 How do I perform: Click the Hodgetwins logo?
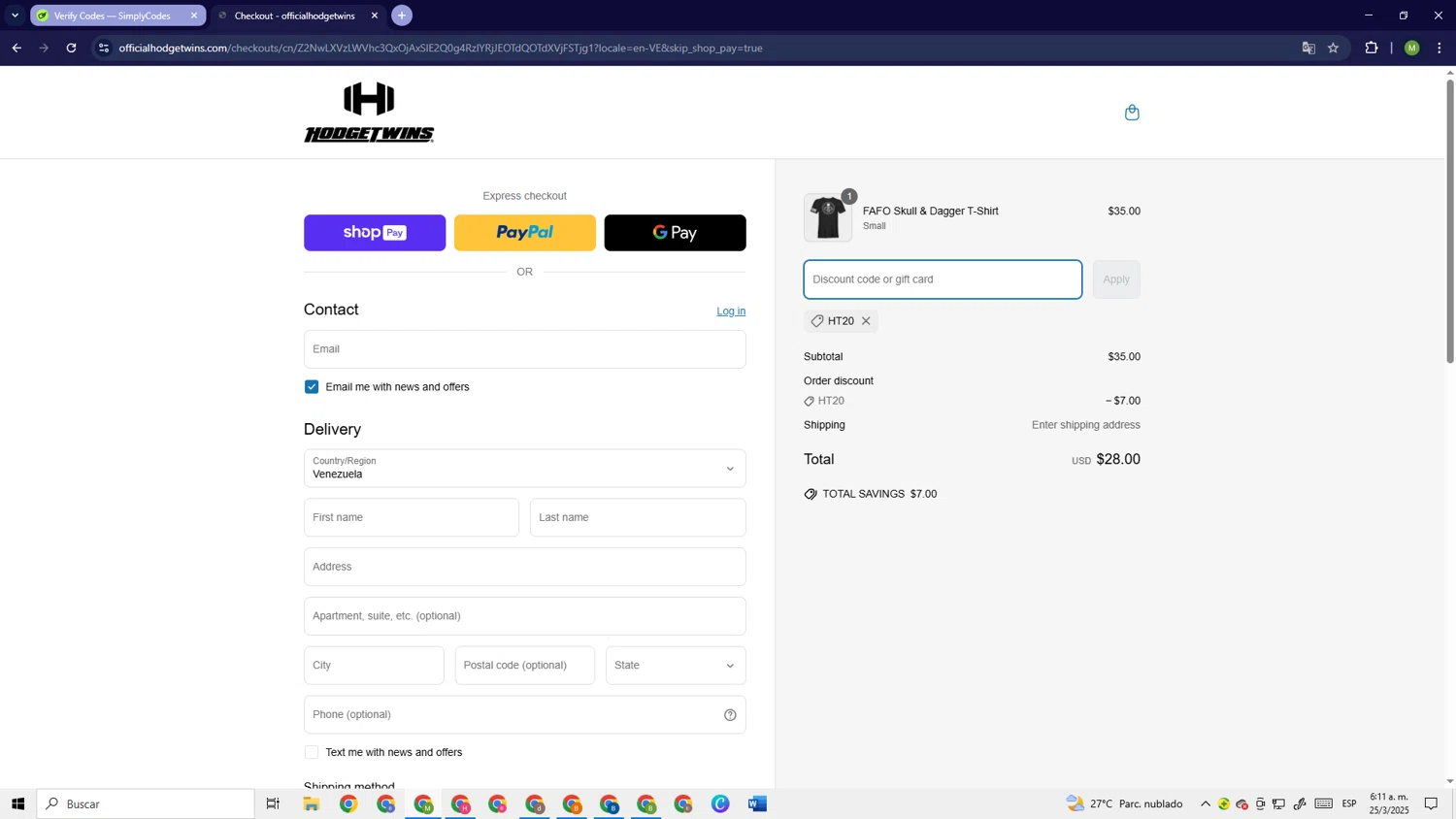[369, 113]
